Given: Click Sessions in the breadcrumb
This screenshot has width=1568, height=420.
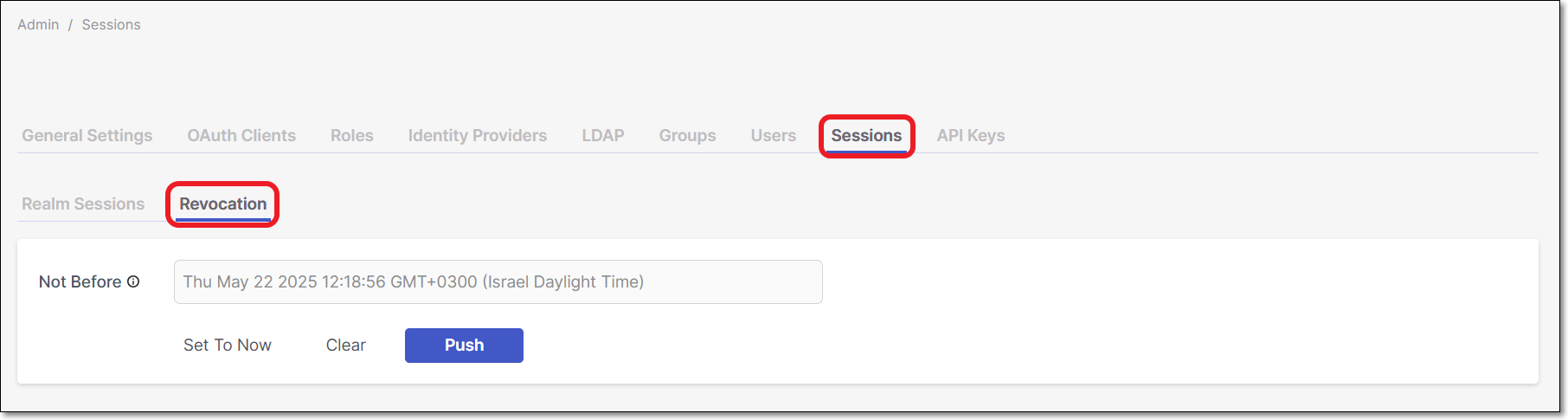Looking at the screenshot, I should (111, 24).
